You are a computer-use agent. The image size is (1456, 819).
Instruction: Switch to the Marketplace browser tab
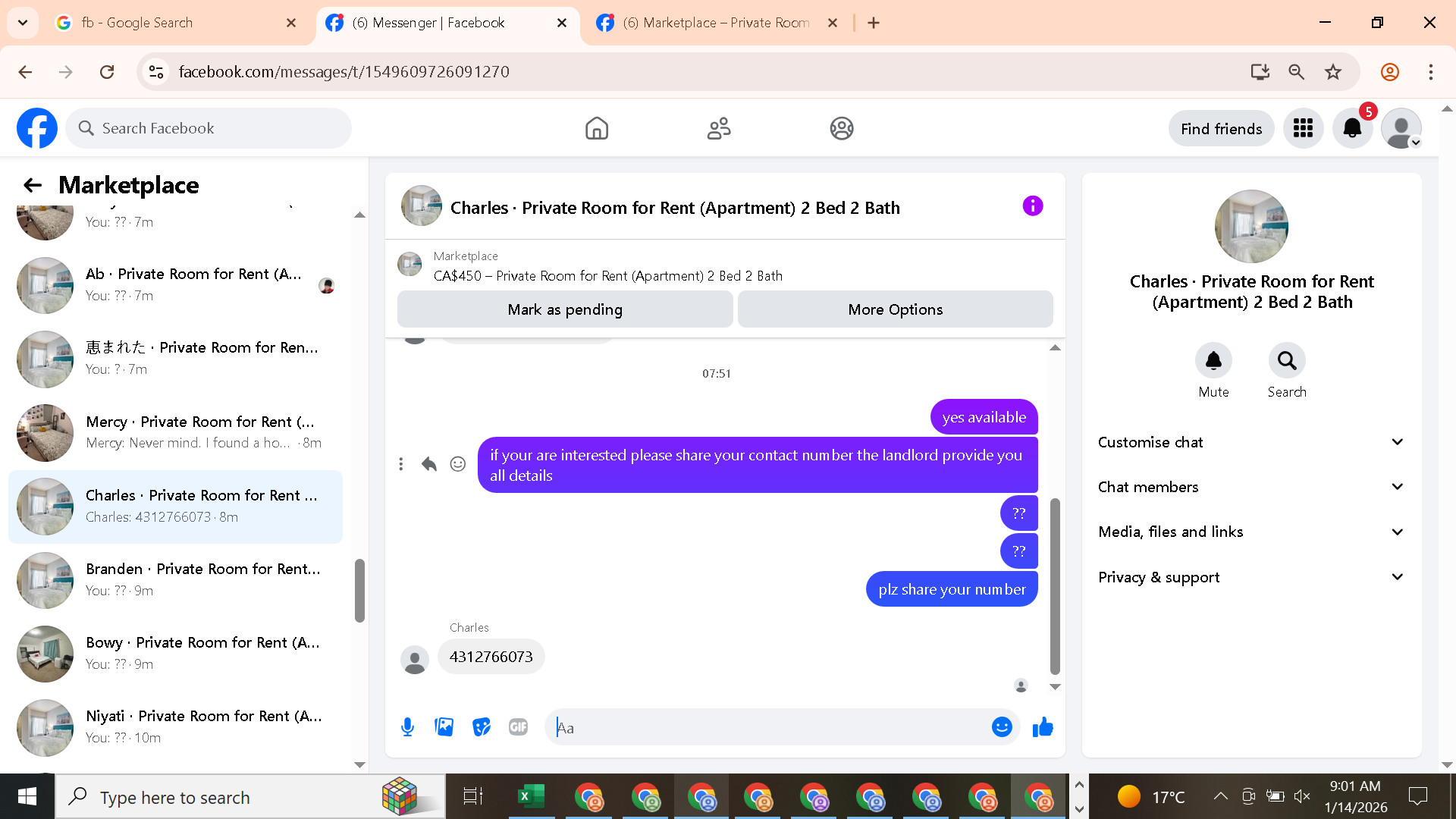point(715,23)
